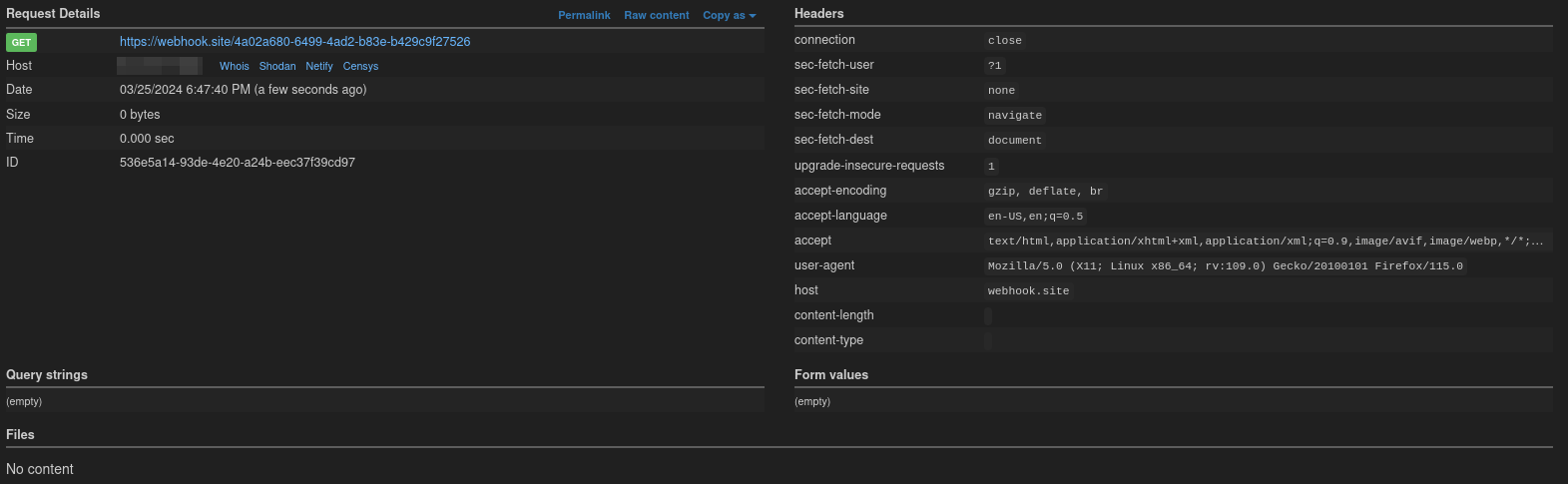The width and height of the screenshot is (1568, 484).
Task: Click the sec-fetch-user value ?1
Action: point(994,66)
